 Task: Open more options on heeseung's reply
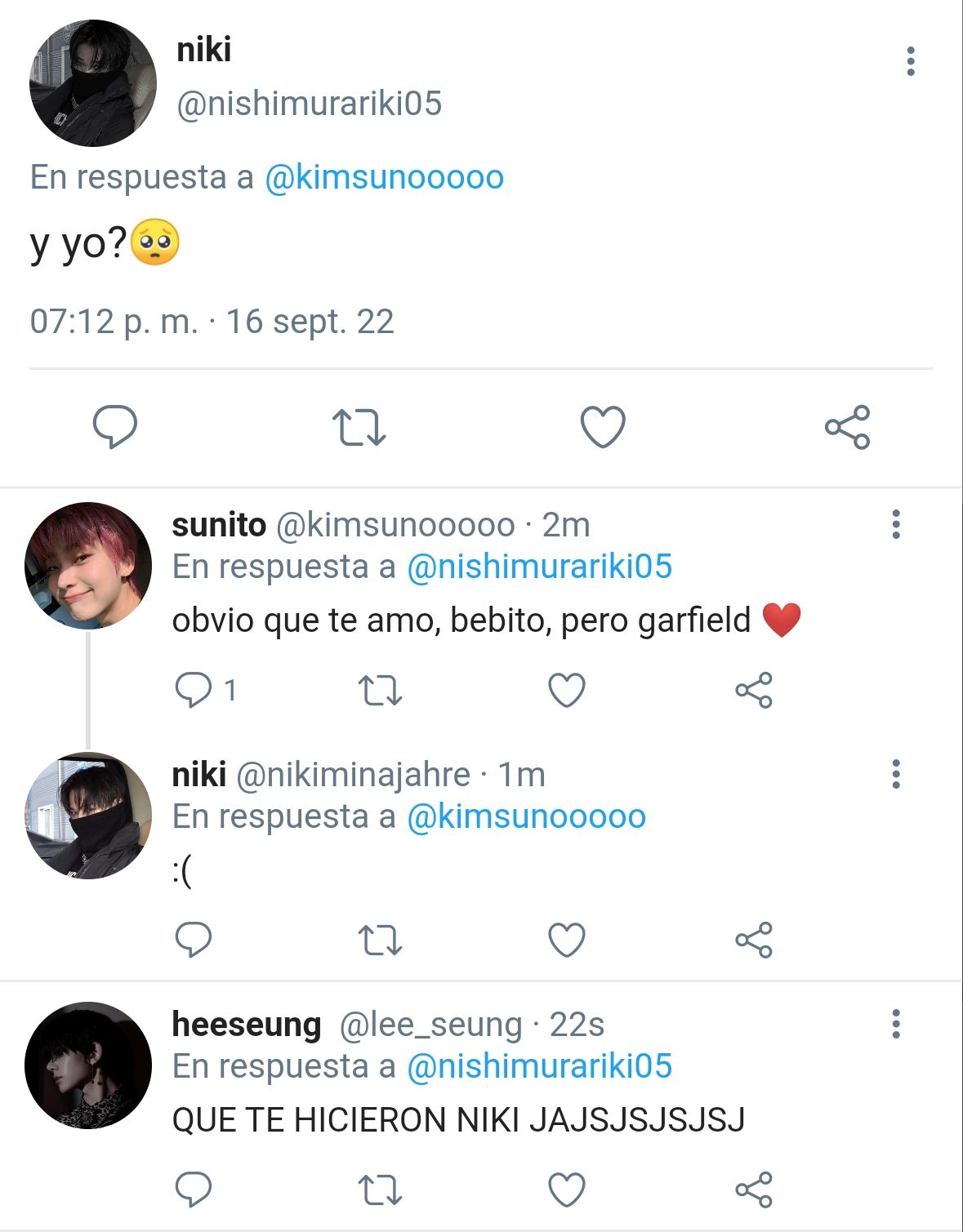[x=896, y=1024]
